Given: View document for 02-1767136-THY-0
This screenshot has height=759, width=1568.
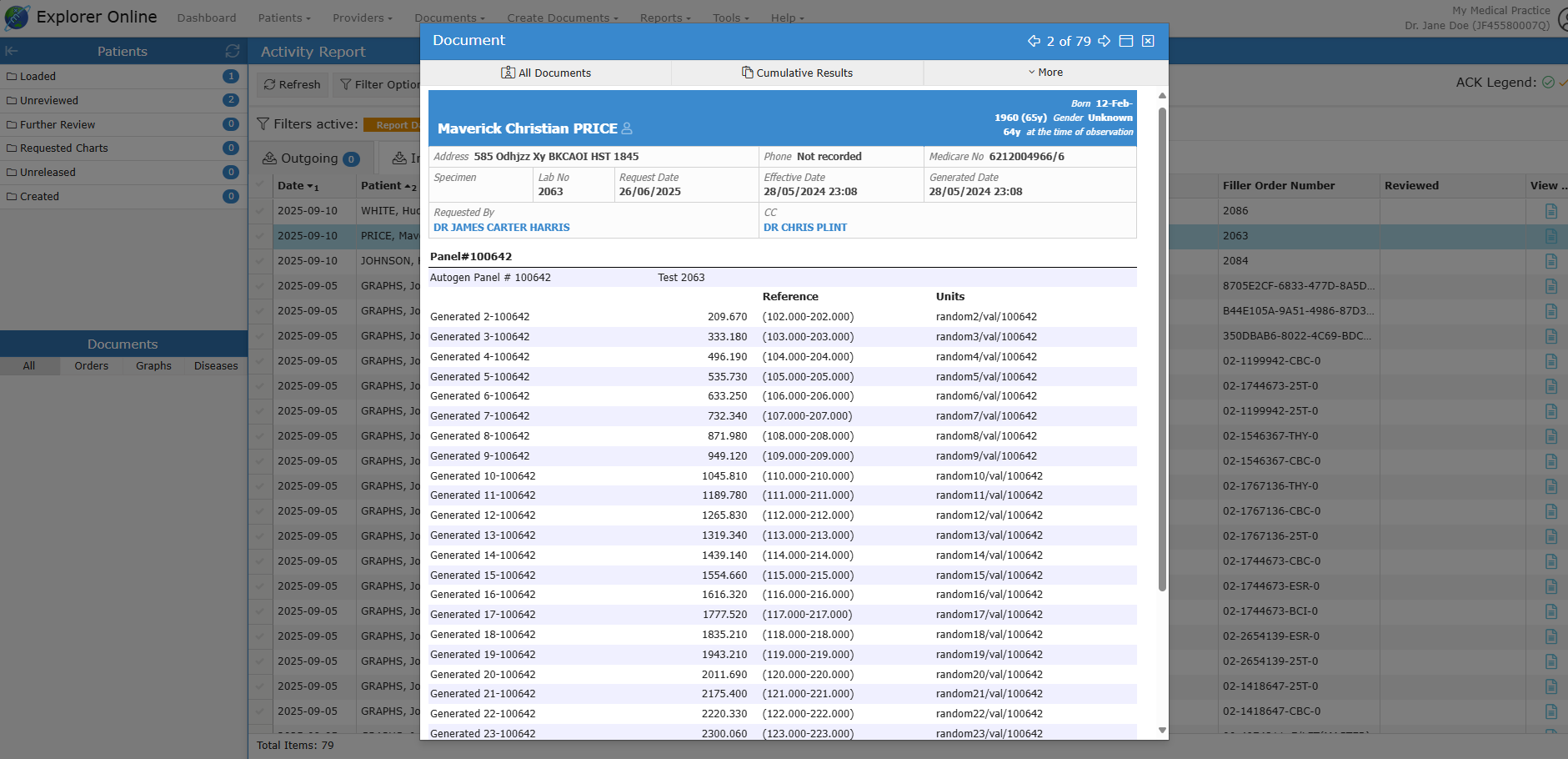Looking at the screenshot, I should click(x=1550, y=486).
